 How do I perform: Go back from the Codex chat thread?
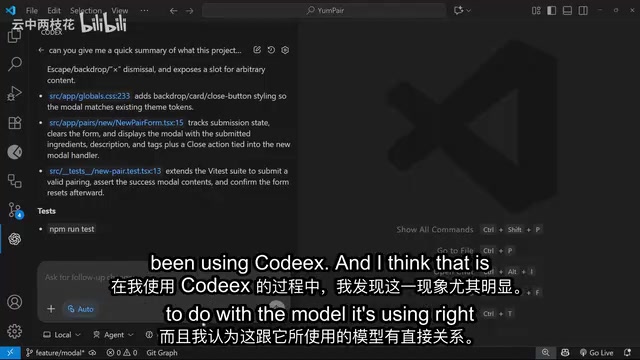click(41, 50)
